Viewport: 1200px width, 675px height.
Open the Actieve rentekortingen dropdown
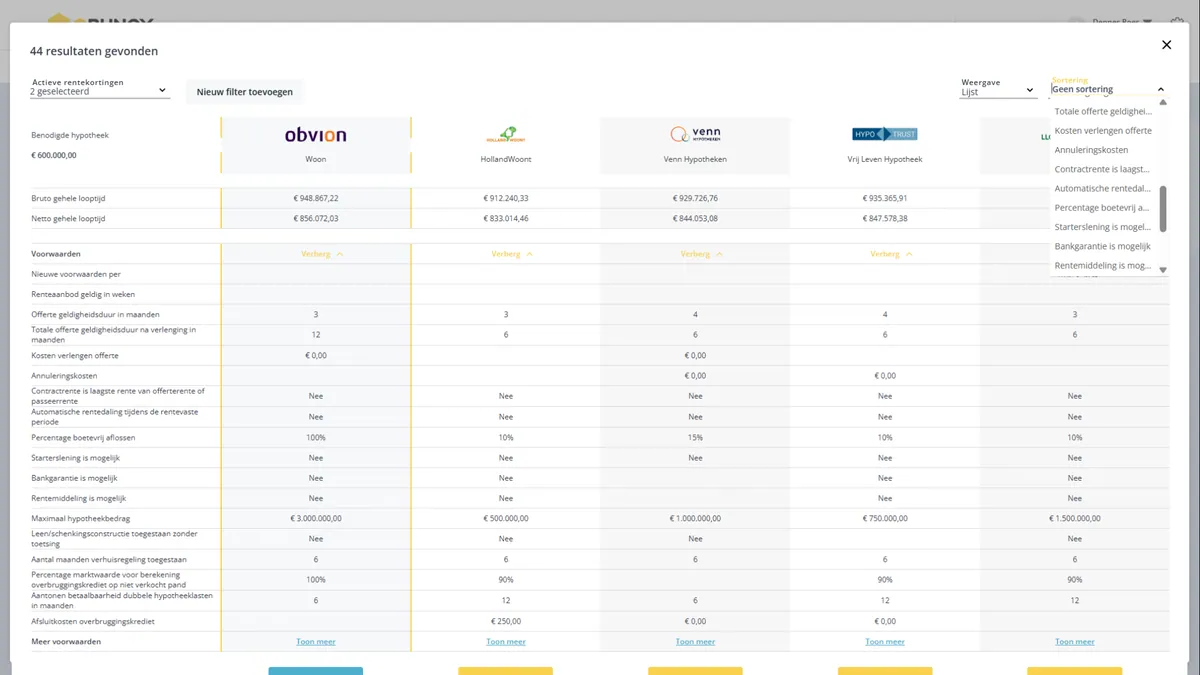pyautogui.click(x=100, y=91)
